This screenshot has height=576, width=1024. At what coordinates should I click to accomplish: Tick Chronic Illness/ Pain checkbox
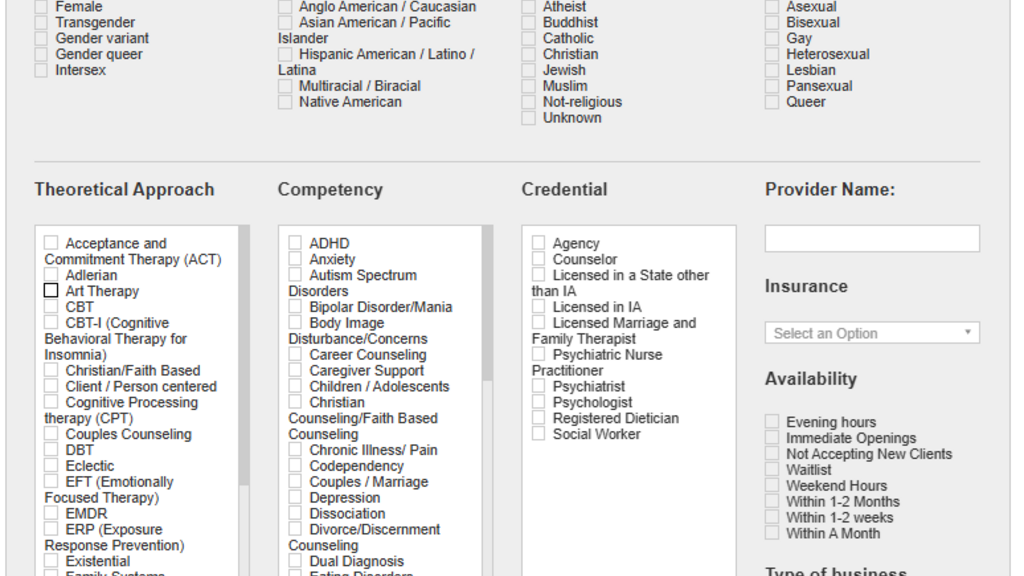(295, 449)
